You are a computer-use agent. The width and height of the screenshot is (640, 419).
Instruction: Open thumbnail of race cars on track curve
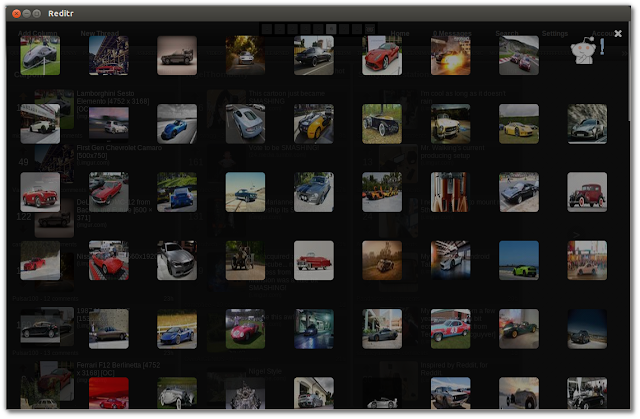[519, 55]
